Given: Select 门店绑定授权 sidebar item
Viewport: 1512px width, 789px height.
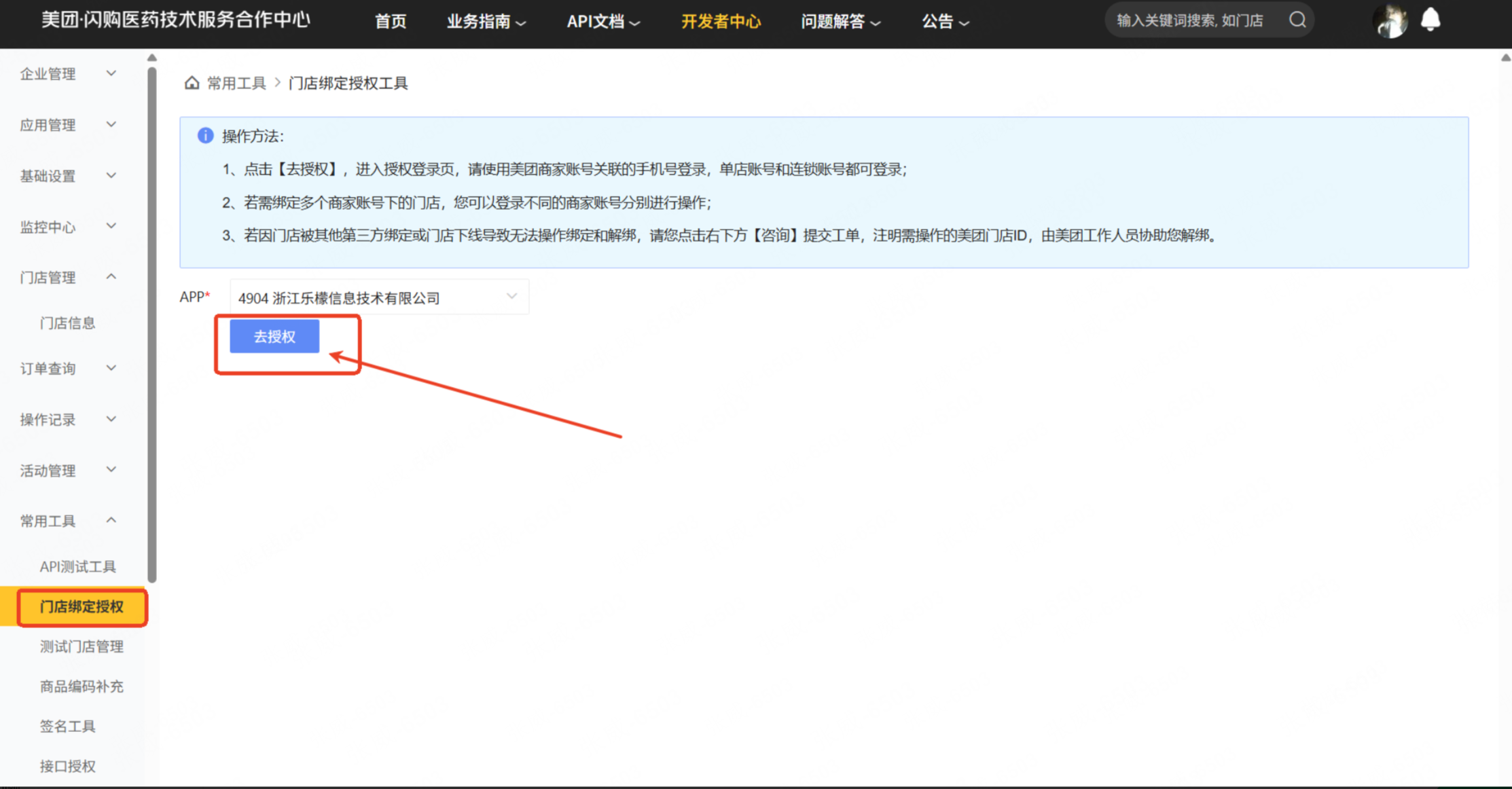Looking at the screenshot, I should [x=82, y=606].
